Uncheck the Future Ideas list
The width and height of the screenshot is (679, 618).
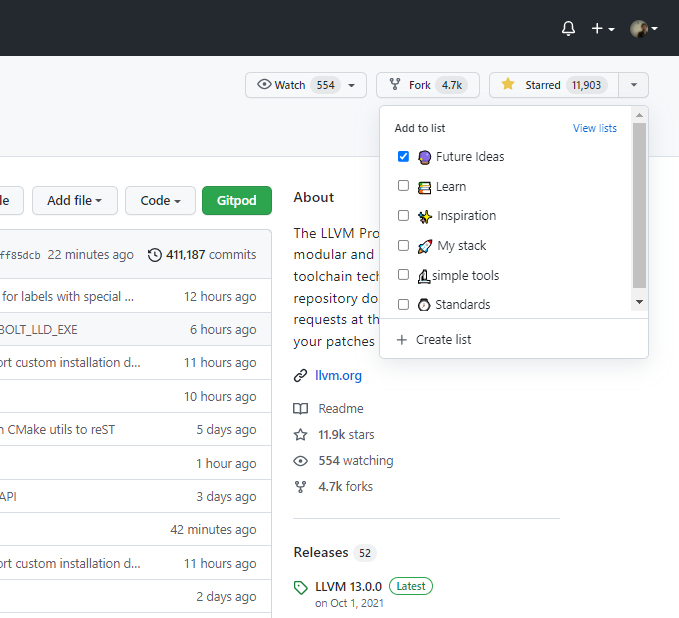[x=403, y=156]
